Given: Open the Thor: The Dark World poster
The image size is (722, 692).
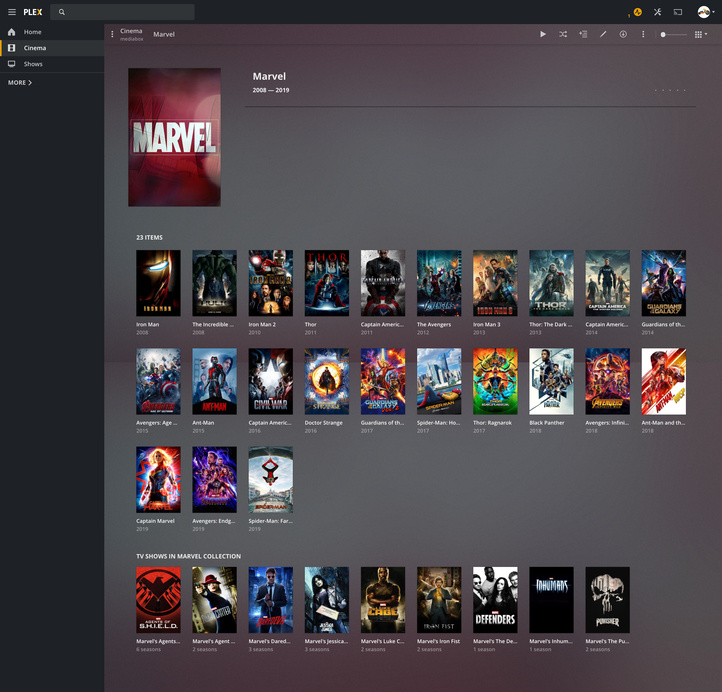Looking at the screenshot, I should (551, 283).
